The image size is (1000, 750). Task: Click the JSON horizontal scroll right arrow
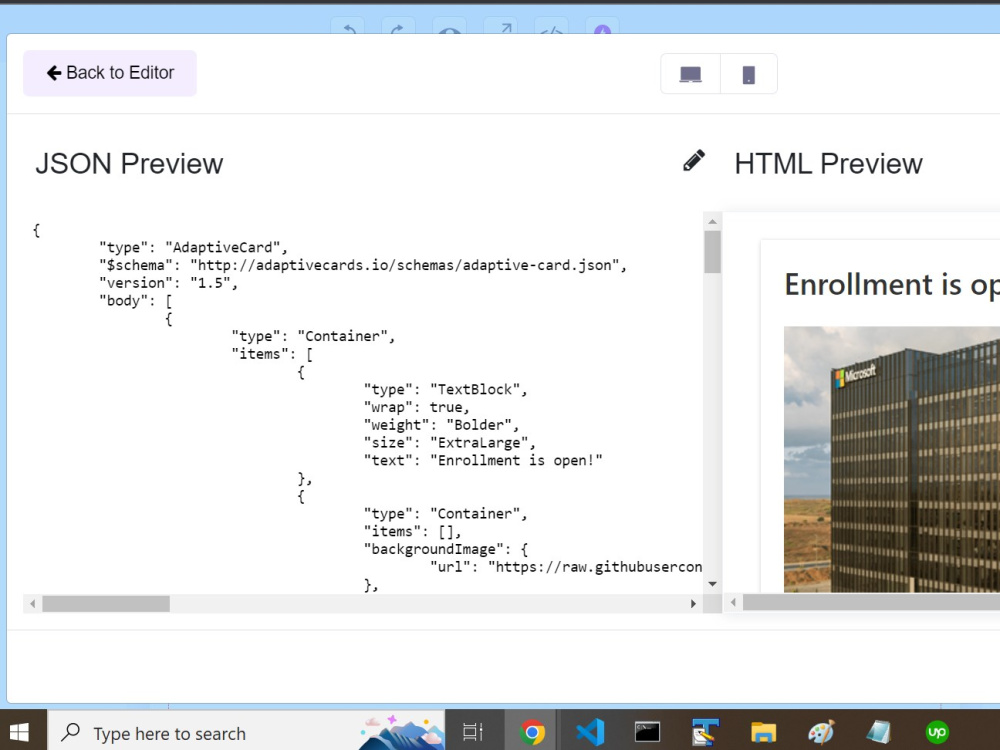(693, 603)
